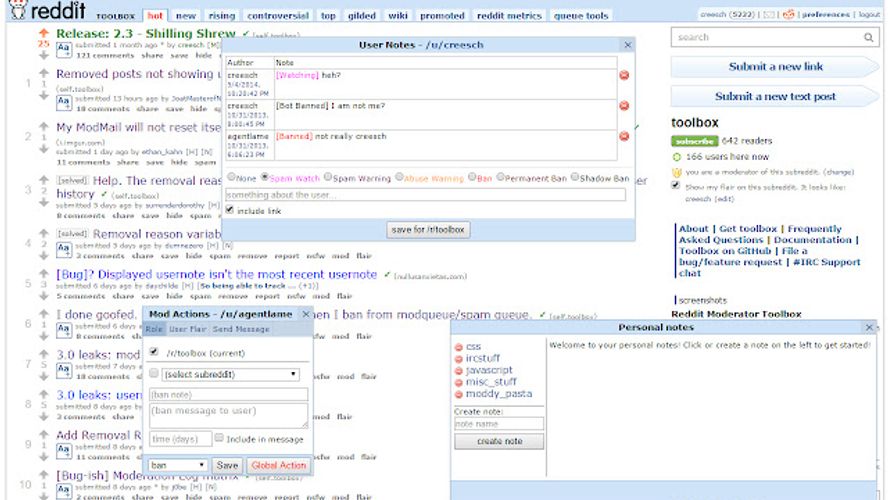Select the Spam Watch radio button
This screenshot has height=500, width=888.
point(264,177)
